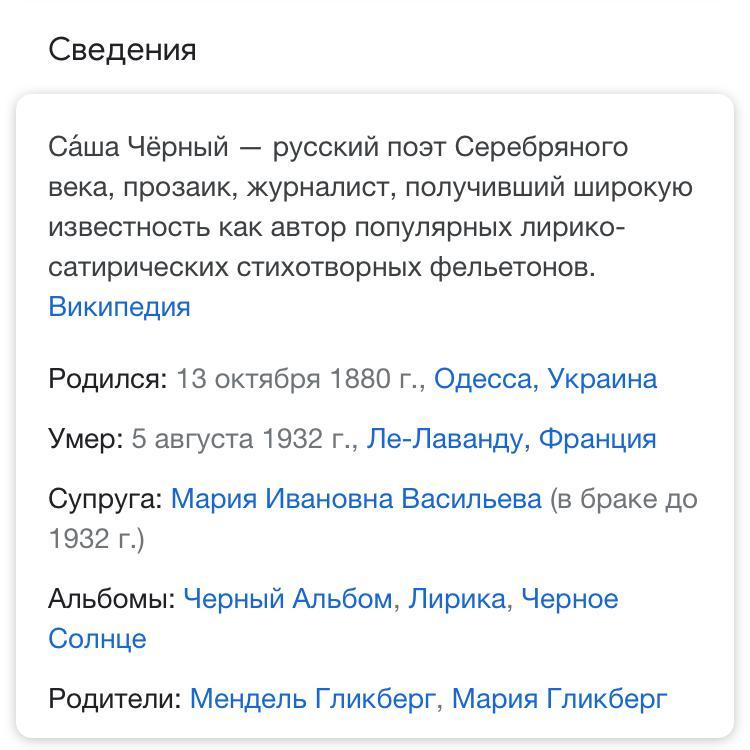This screenshot has height=750, width=750.
Task: Follow the Ле-Лаванду, Франция link
Action: [x=511, y=439]
